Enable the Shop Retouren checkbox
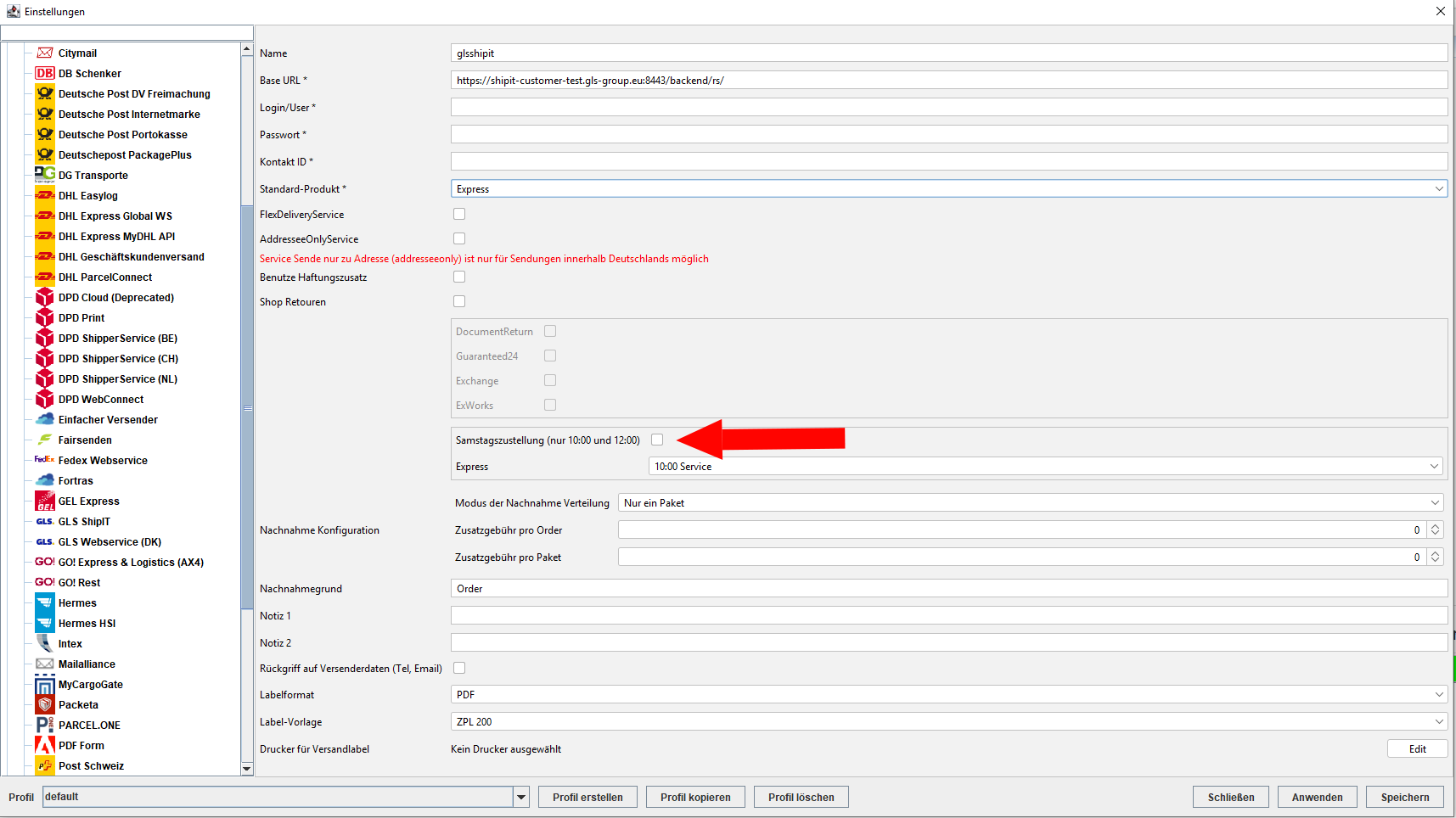This screenshot has height=818, width=1456. point(459,301)
